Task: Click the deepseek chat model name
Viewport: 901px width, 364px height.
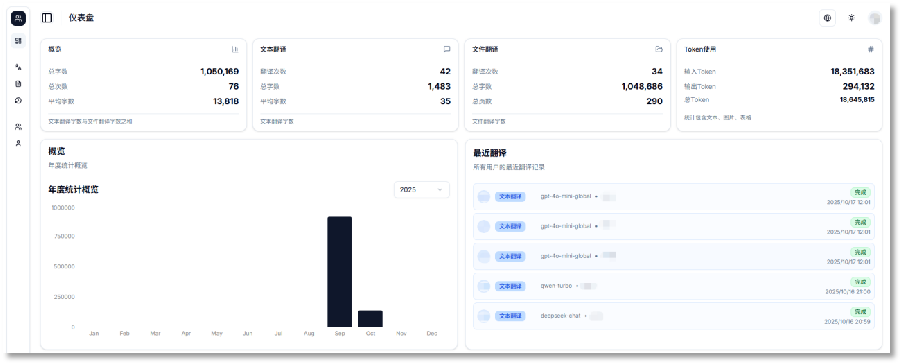Action: click(x=560, y=316)
